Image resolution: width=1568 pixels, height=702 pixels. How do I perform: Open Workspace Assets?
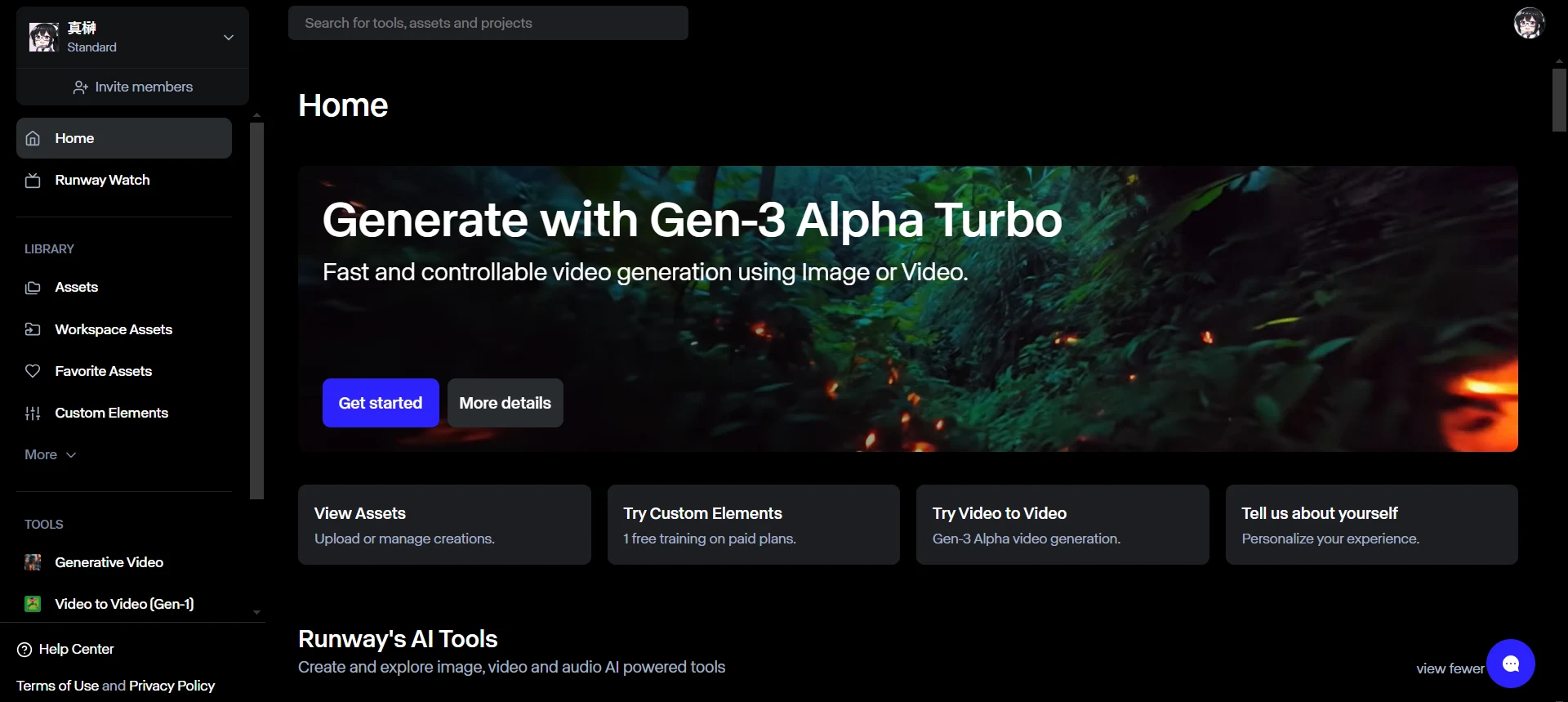pyautogui.click(x=124, y=329)
